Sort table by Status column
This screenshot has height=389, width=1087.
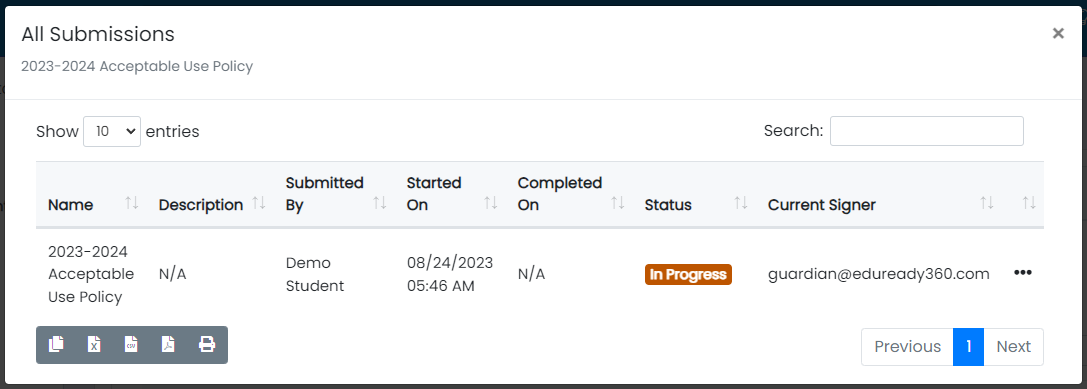coord(741,203)
